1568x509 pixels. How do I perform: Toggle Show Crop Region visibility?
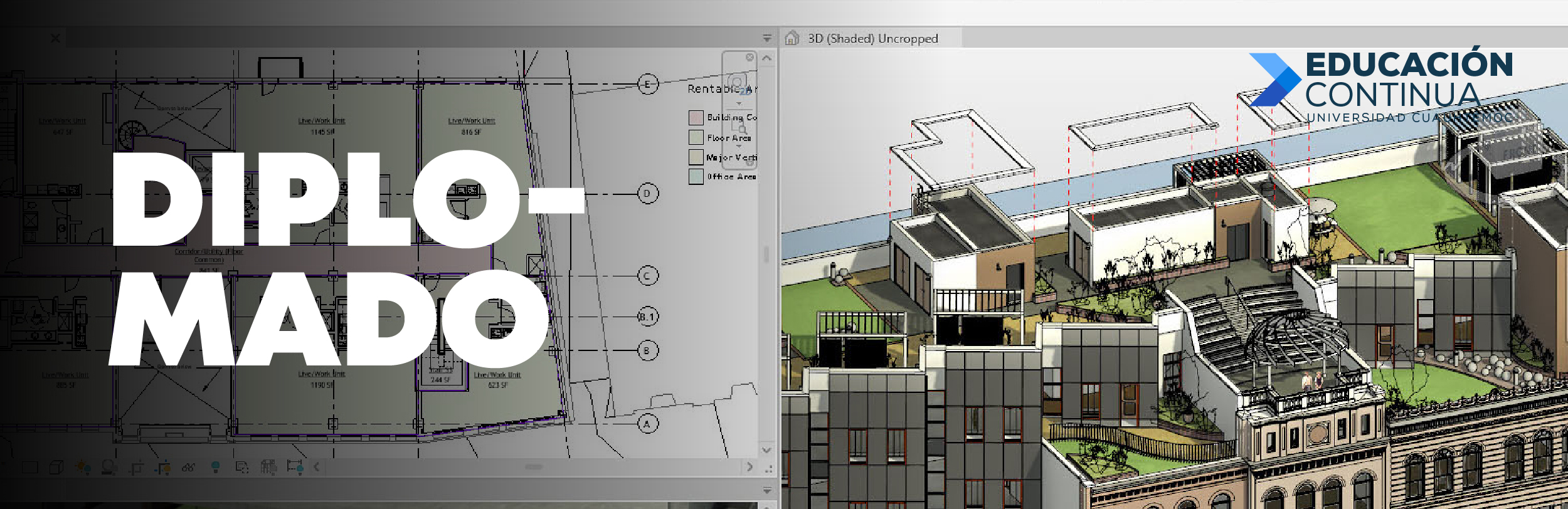click(162, 467)
